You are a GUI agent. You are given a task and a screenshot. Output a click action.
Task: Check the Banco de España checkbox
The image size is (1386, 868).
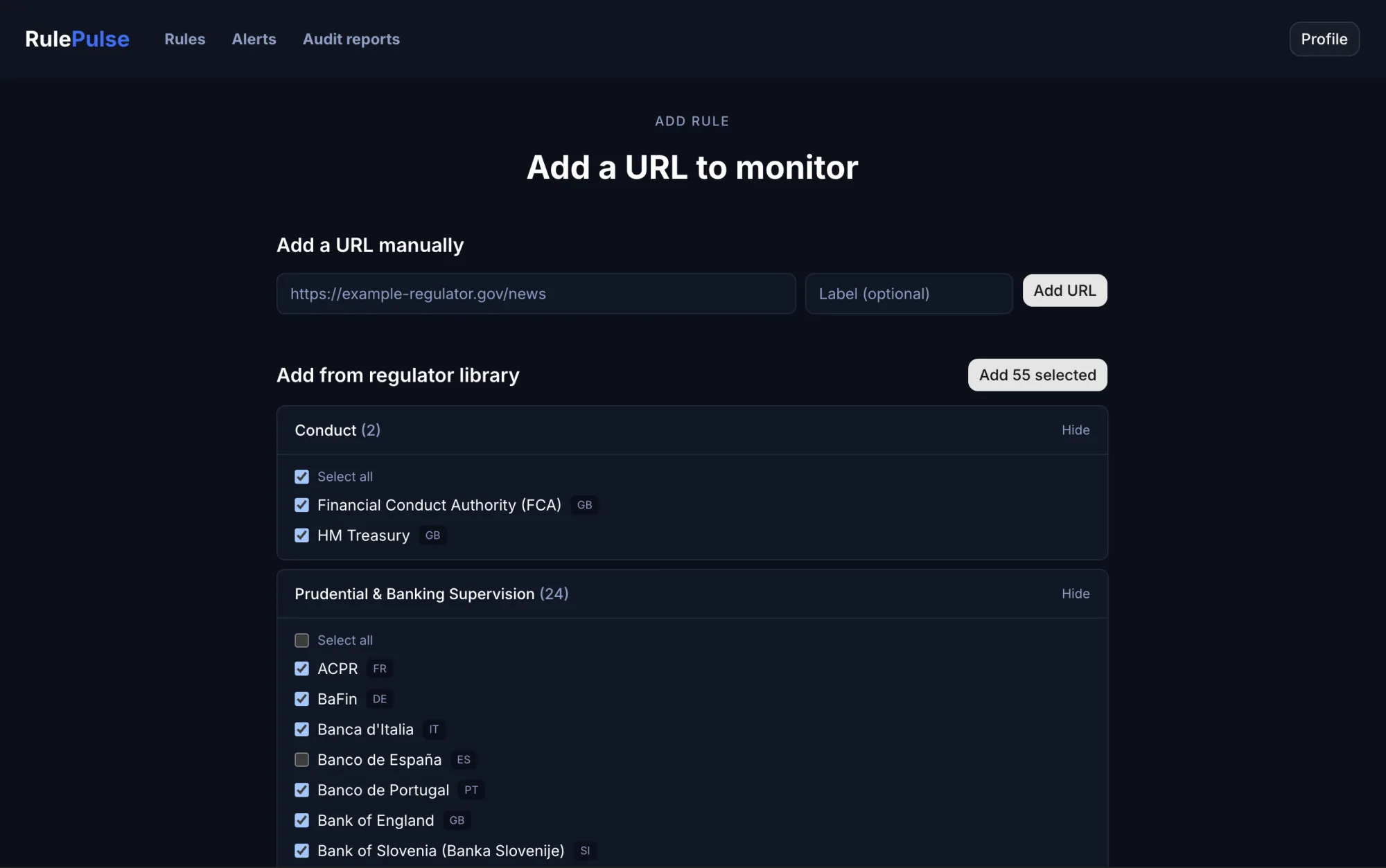click(301, 760)
